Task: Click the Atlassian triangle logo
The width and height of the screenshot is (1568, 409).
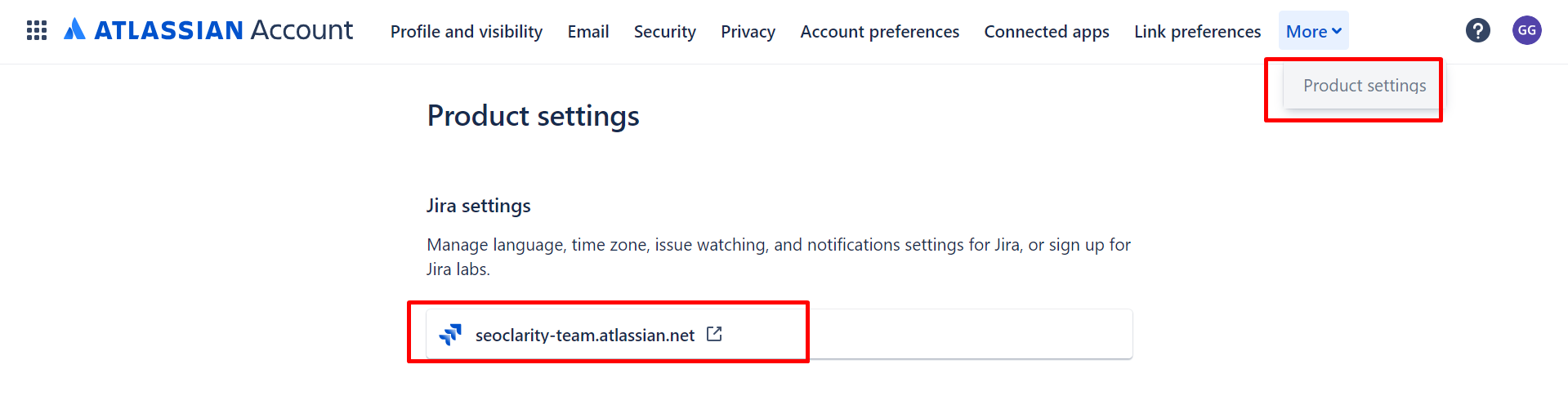Action: tap(74, 29)
